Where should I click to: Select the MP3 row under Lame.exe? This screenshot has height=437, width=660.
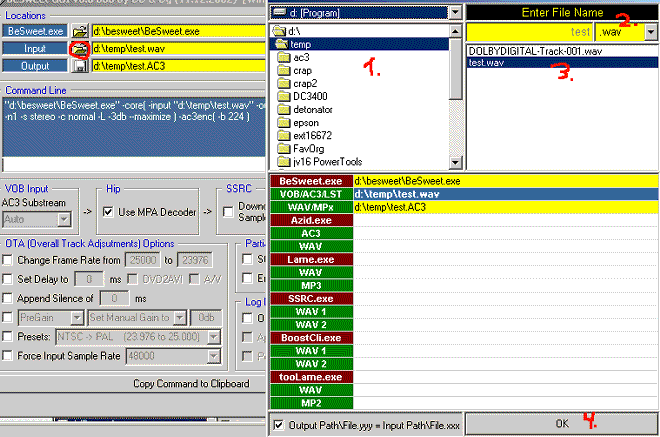click(x=311, y=285)
